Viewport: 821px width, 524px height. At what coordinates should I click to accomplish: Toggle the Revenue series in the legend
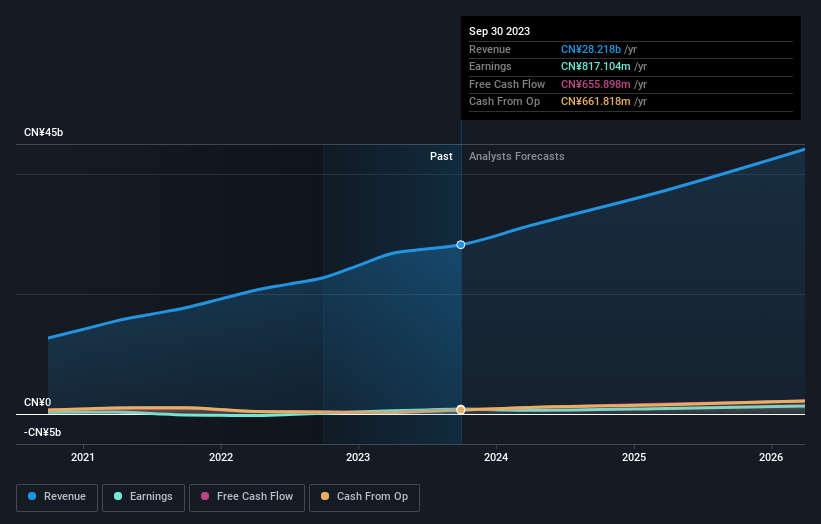click(57, 497)
